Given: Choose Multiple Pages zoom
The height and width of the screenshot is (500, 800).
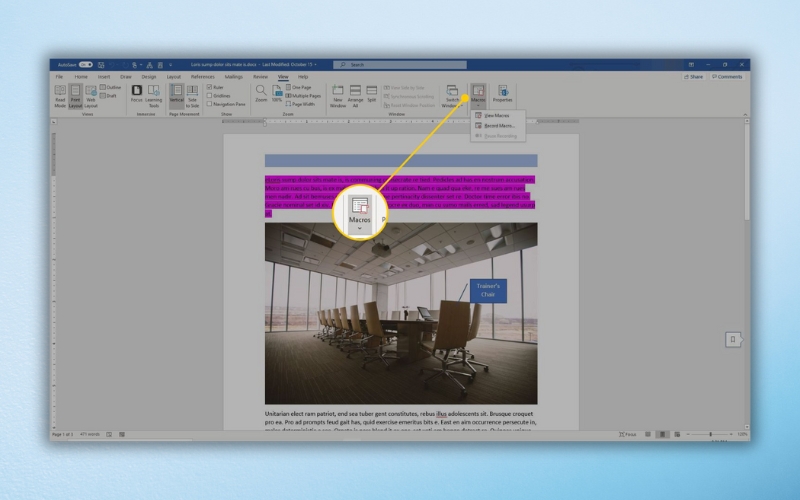Looking at the screenshot, I should point(304,95).
